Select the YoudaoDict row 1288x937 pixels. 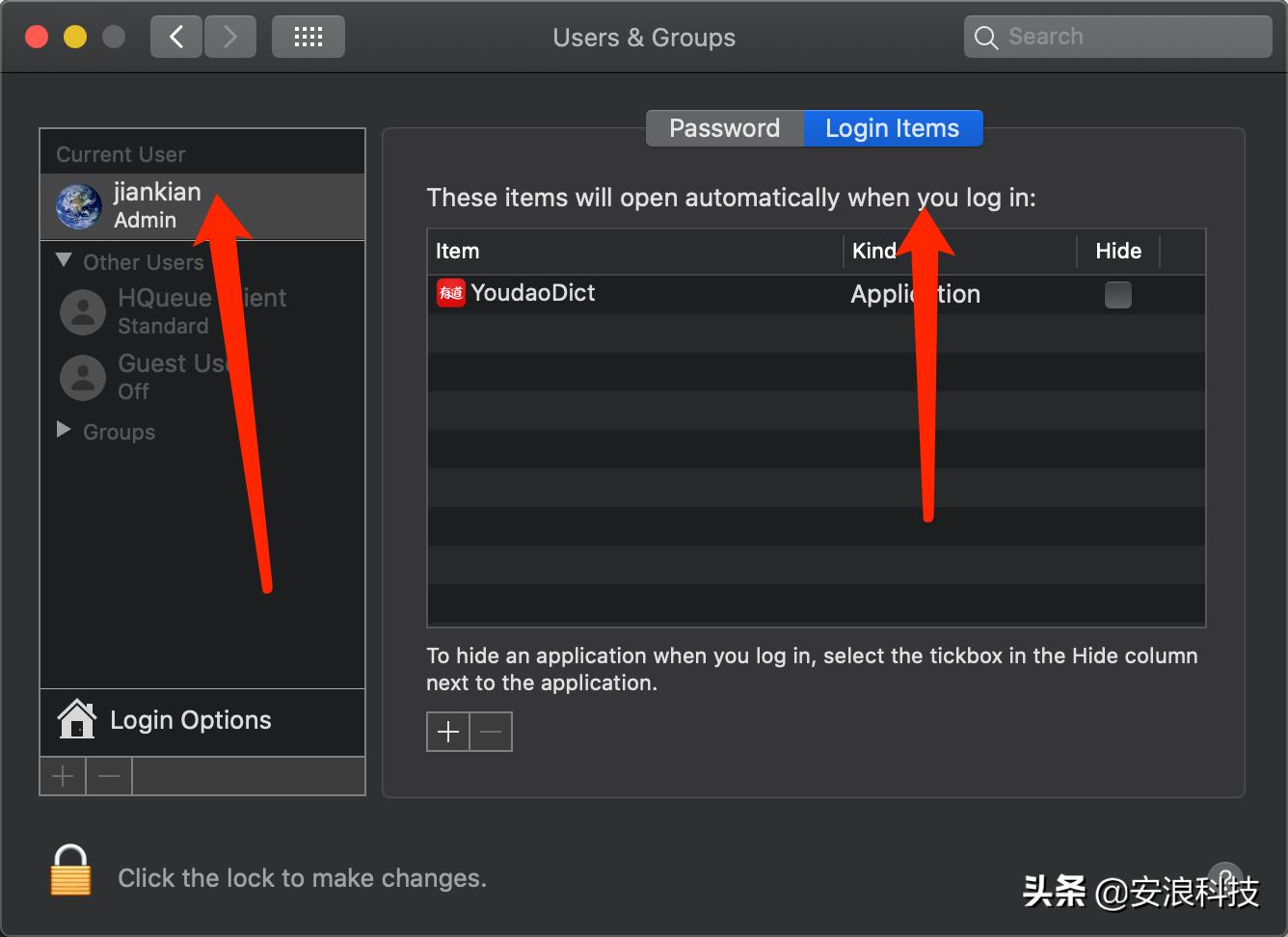point(675,294)
